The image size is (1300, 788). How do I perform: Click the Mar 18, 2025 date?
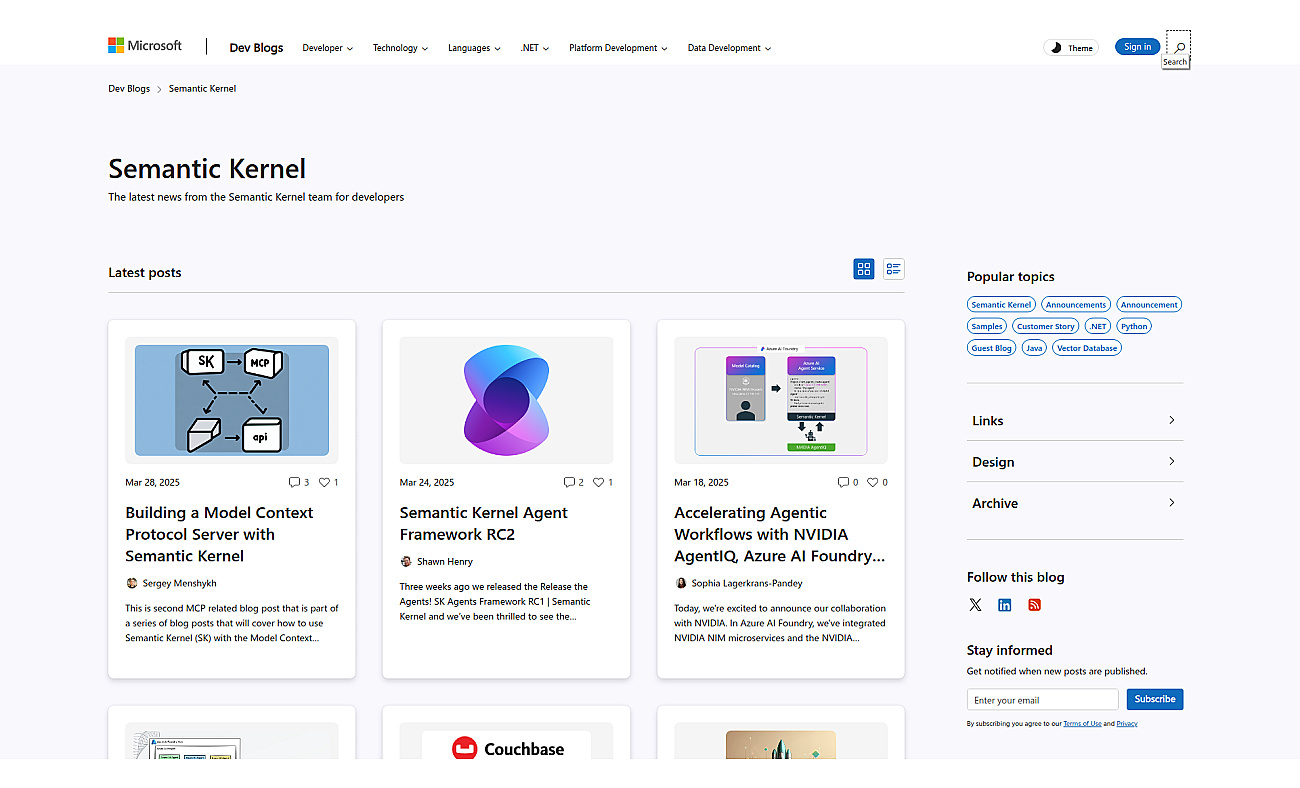702,482
